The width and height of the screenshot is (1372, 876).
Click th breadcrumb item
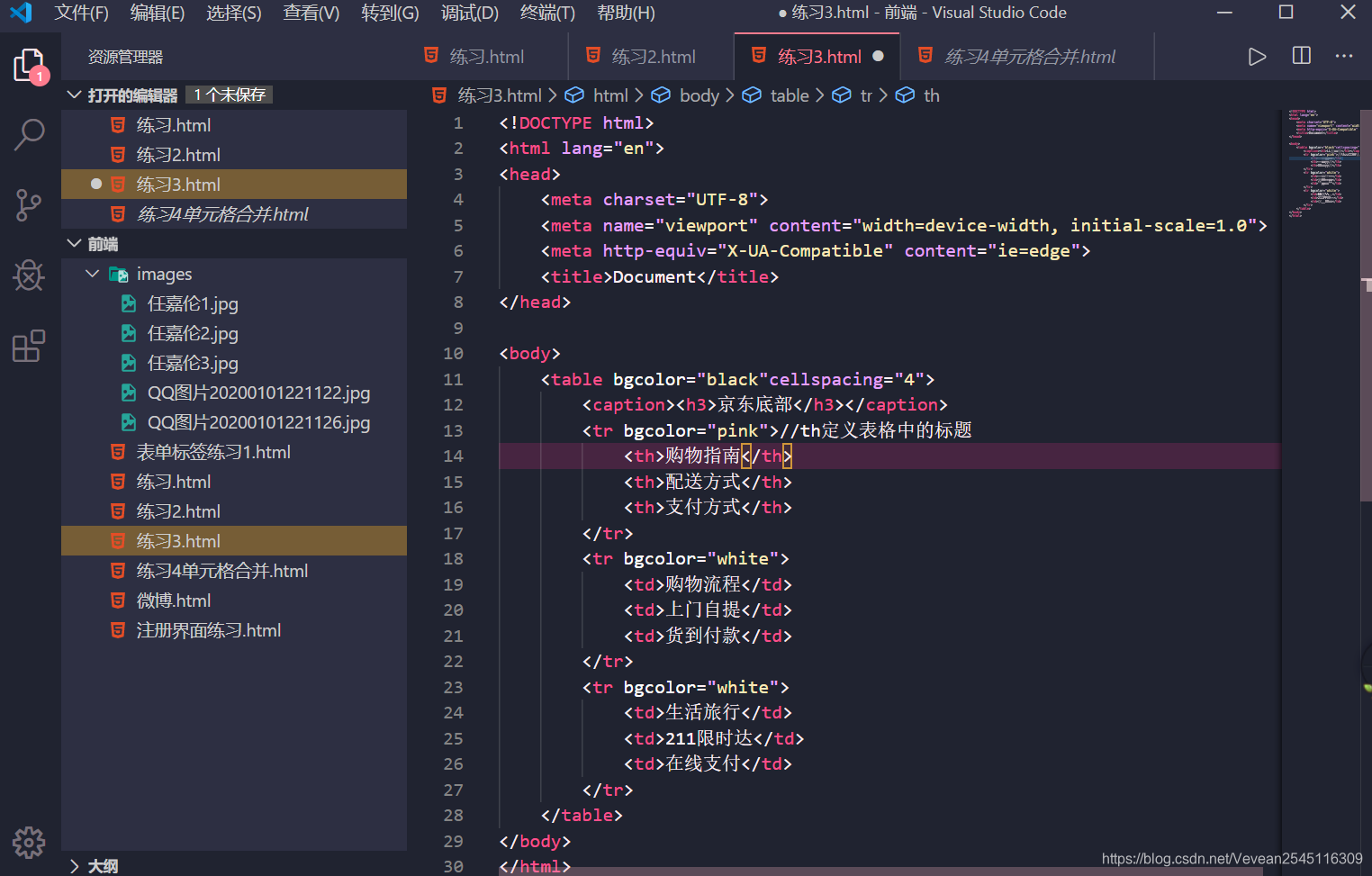pyautogui.click(x=932, y=95)
